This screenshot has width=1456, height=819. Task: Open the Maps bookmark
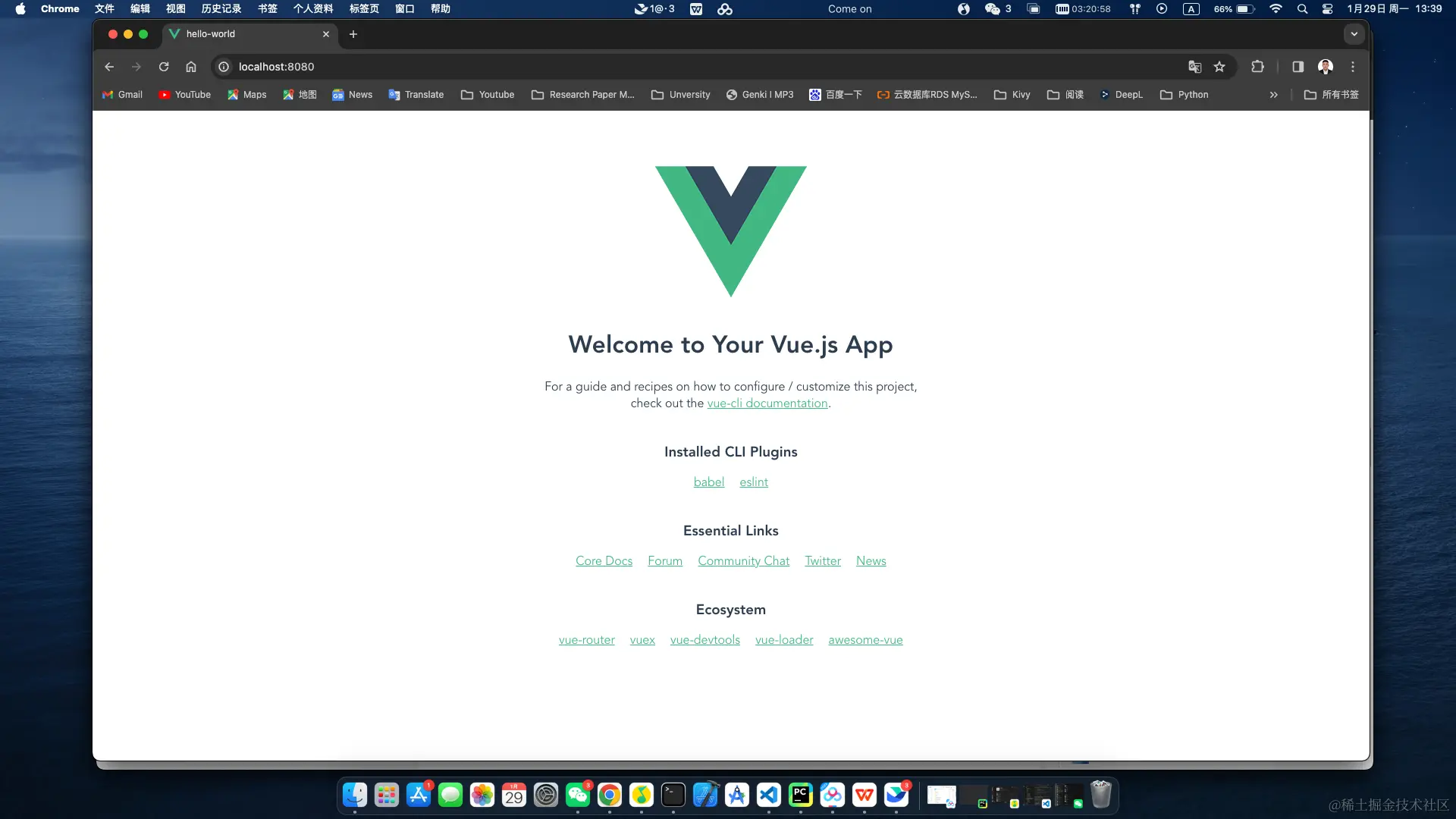click(247, 95)
